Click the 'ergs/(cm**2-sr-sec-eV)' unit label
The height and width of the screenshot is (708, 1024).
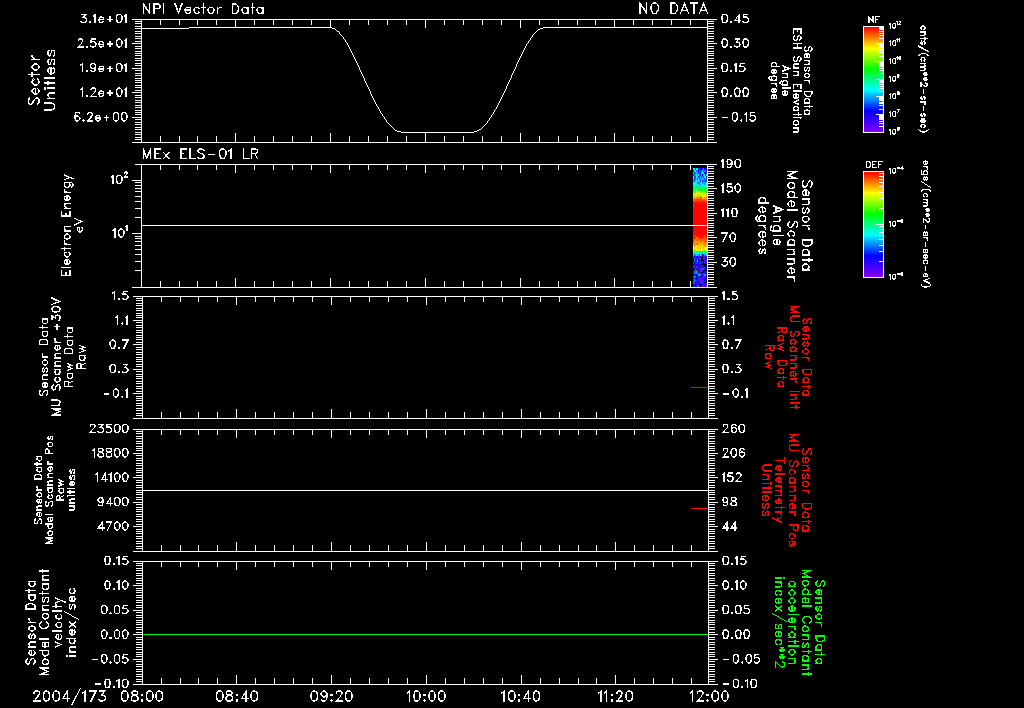(925, 224)
